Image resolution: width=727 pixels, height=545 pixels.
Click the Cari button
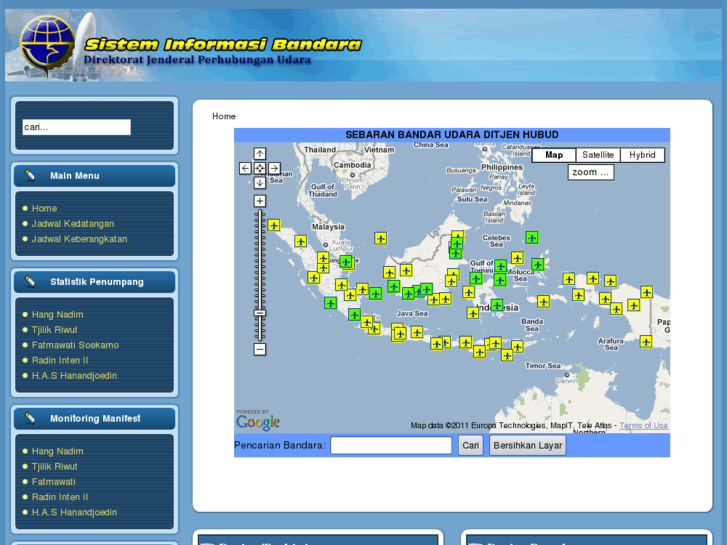point(471,445)
